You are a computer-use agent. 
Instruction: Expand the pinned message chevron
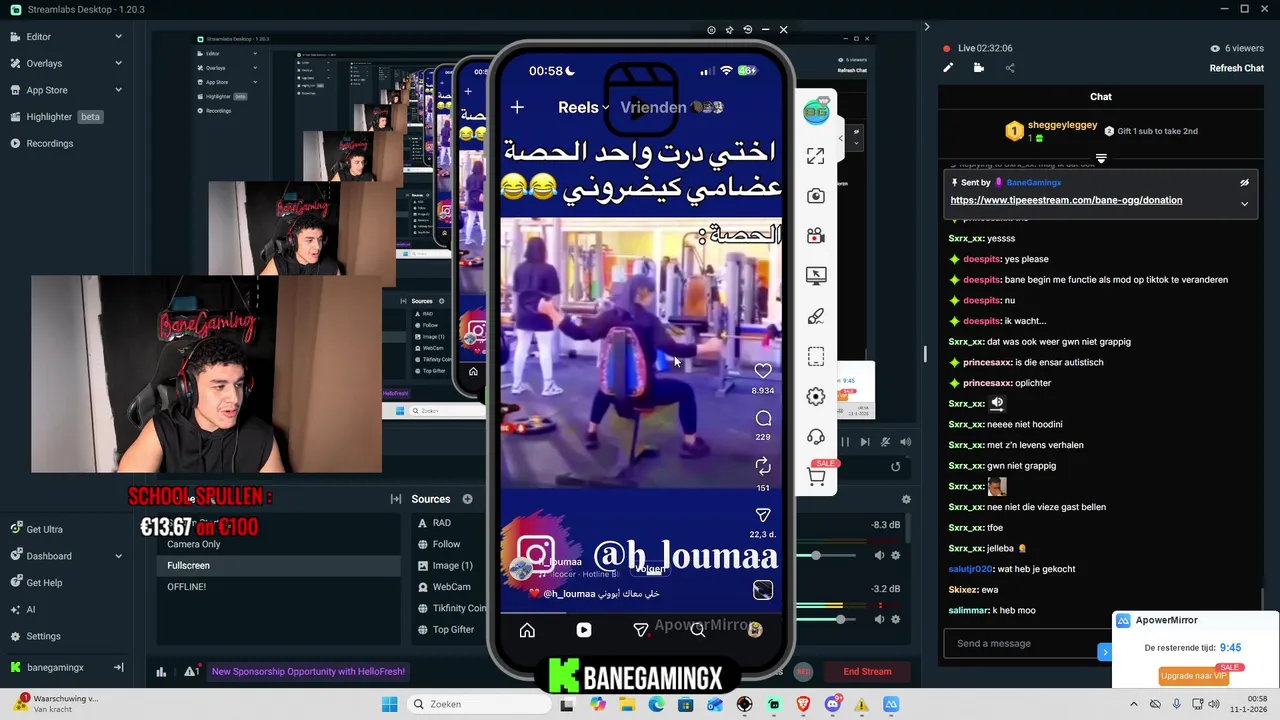pyautogui.click(x=1245, y=203)
